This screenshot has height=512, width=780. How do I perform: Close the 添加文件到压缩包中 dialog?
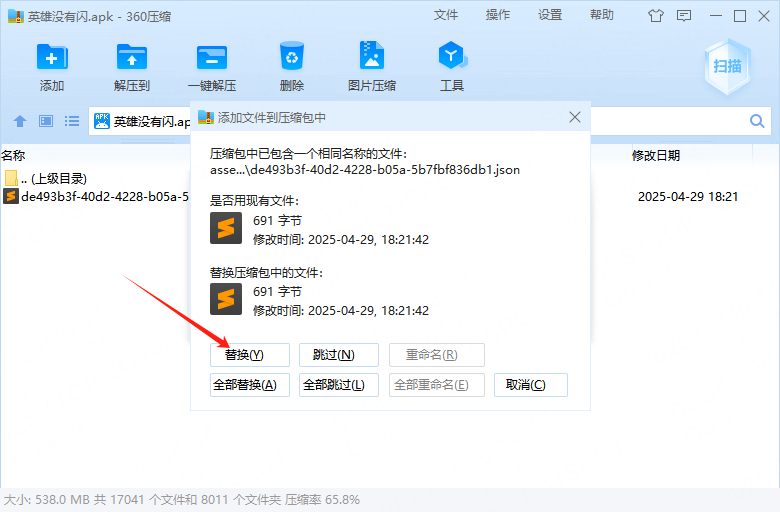pyautogui.click(x=575, y=117)
